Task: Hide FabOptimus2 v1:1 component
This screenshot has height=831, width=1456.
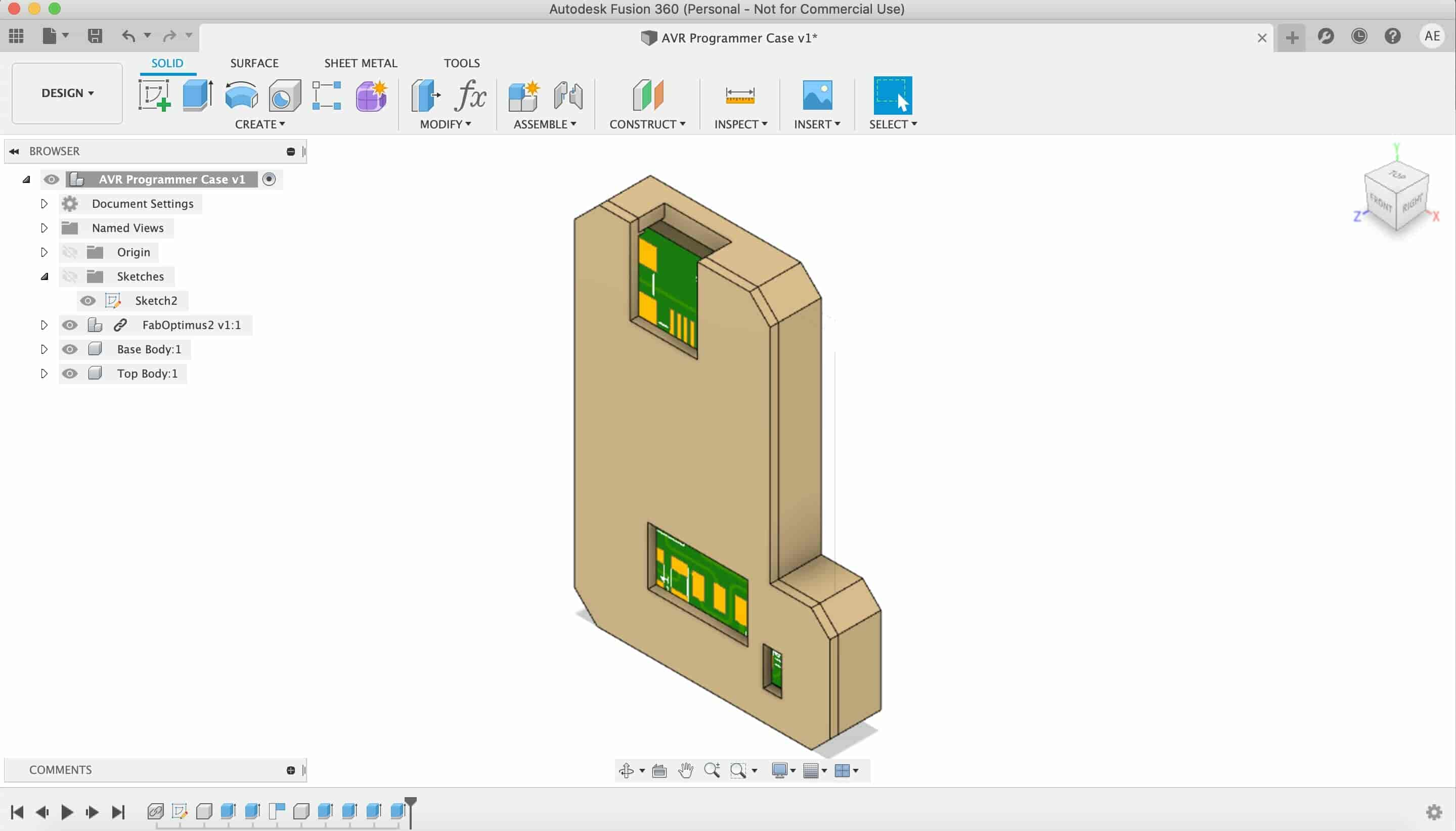Action: coord(70,325)
